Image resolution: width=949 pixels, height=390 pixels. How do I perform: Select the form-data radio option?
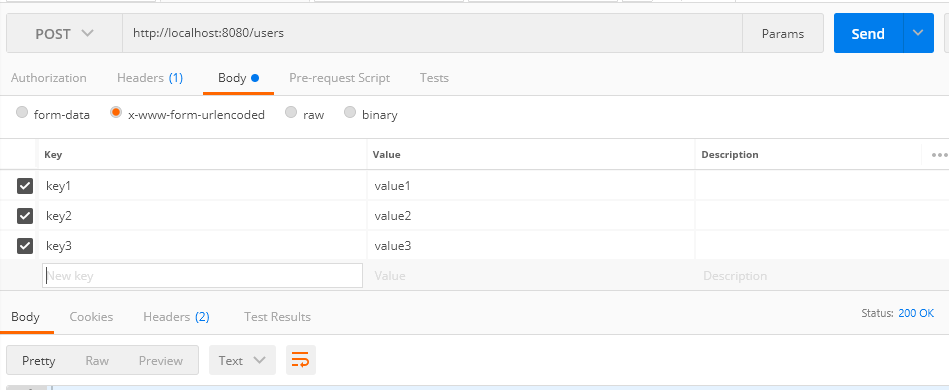(22, 113)
